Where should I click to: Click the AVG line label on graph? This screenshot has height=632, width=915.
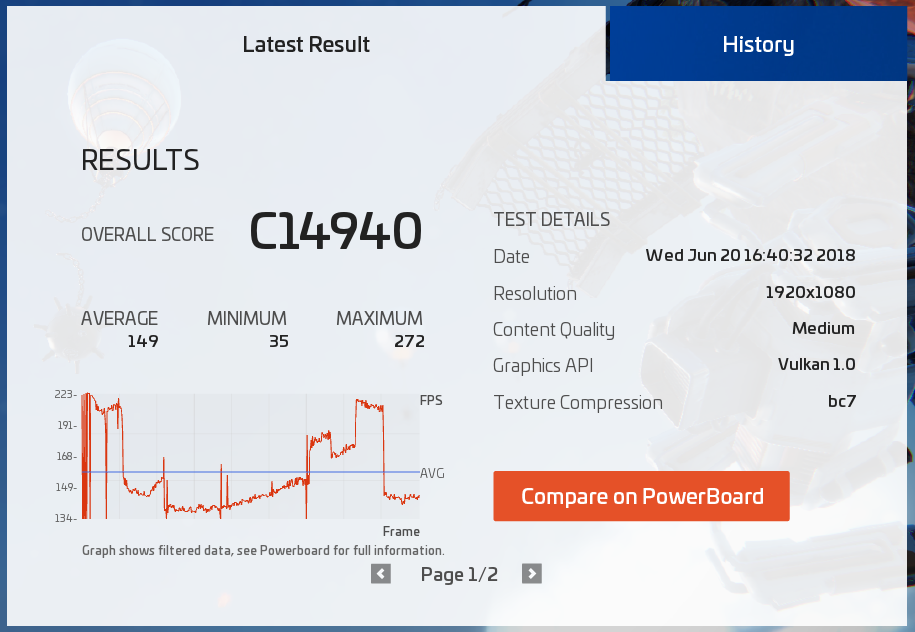pos(432,473)
